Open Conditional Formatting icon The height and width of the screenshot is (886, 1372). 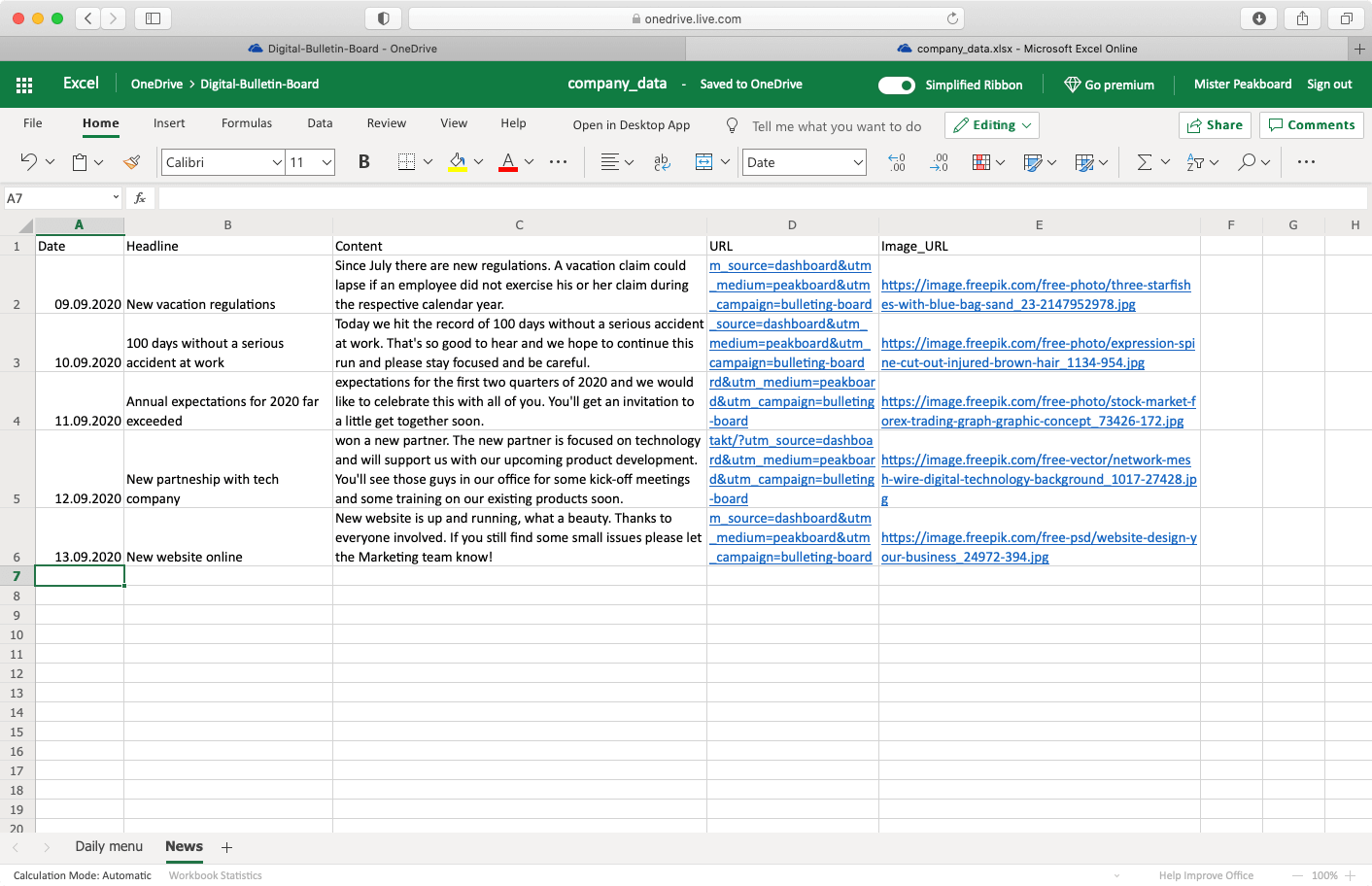981,162
